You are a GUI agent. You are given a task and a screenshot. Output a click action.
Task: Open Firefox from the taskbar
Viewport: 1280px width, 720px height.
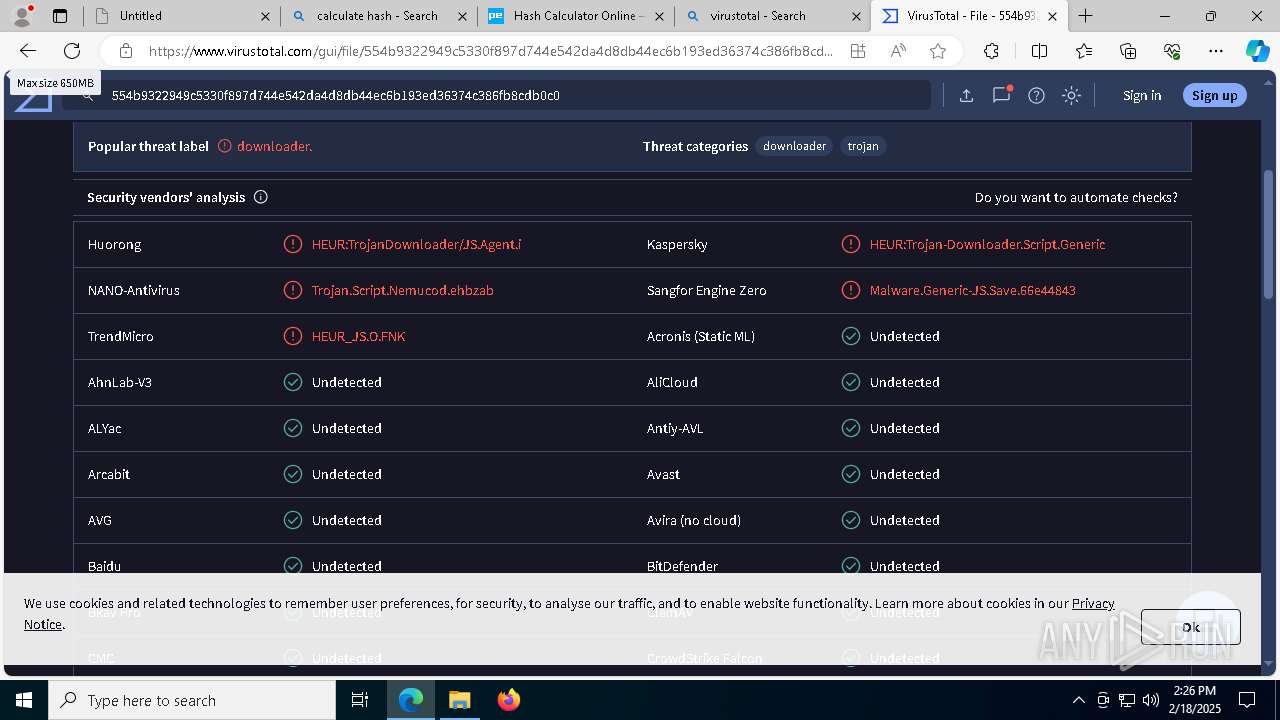point(508,700)
